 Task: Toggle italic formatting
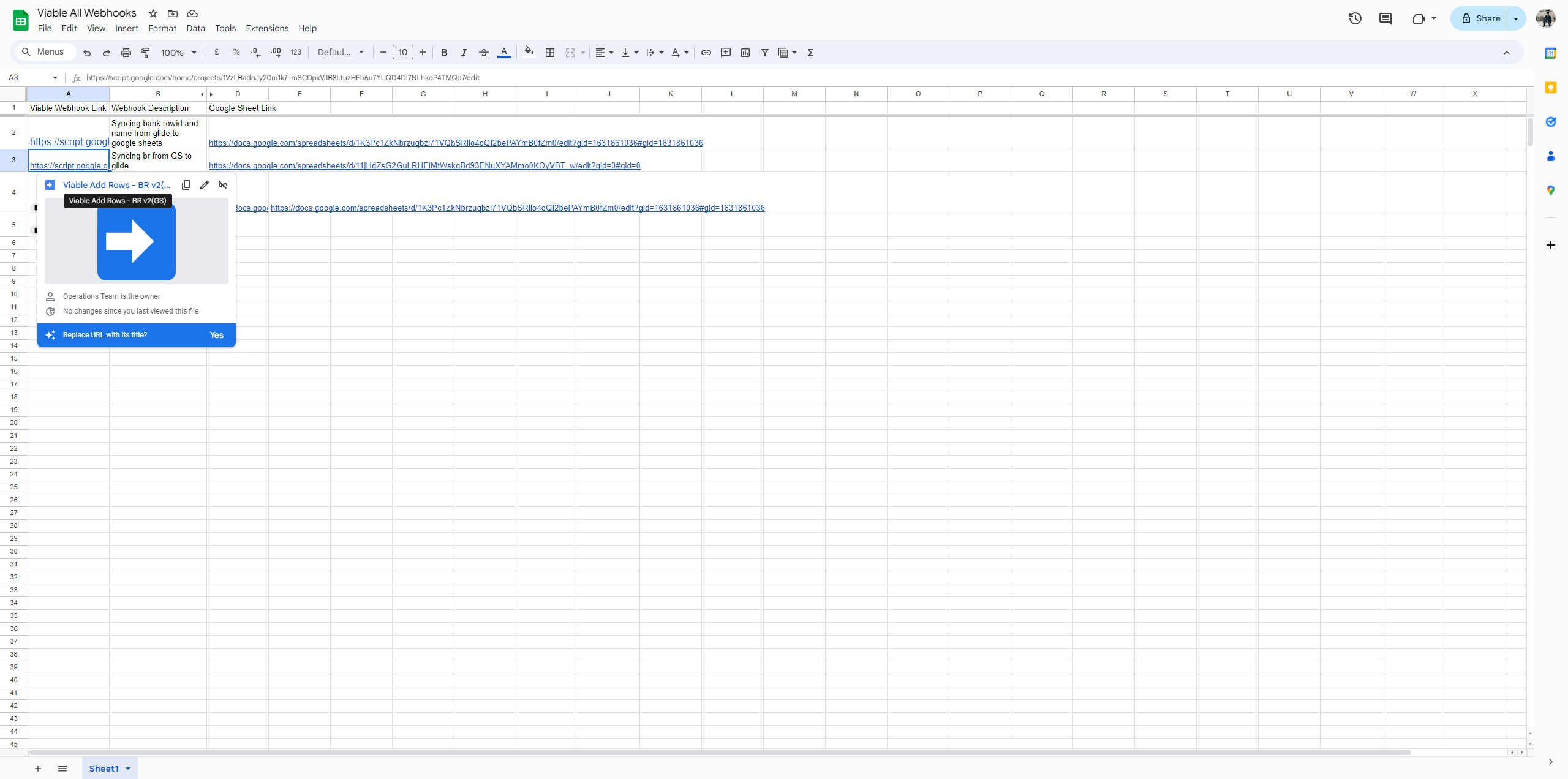pyautogui.click(x=464, y=53)
